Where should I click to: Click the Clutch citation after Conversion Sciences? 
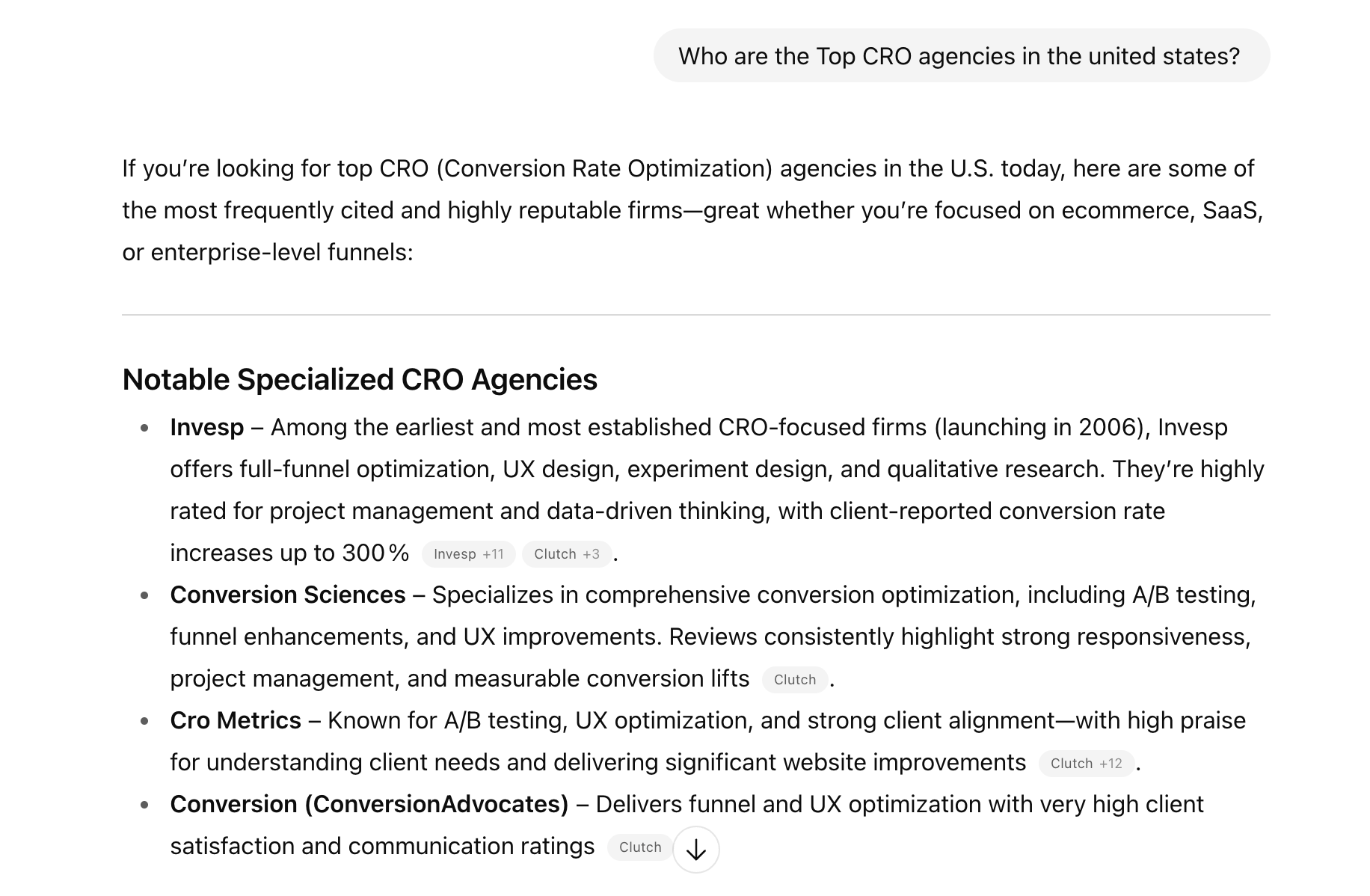click(794, 680)
